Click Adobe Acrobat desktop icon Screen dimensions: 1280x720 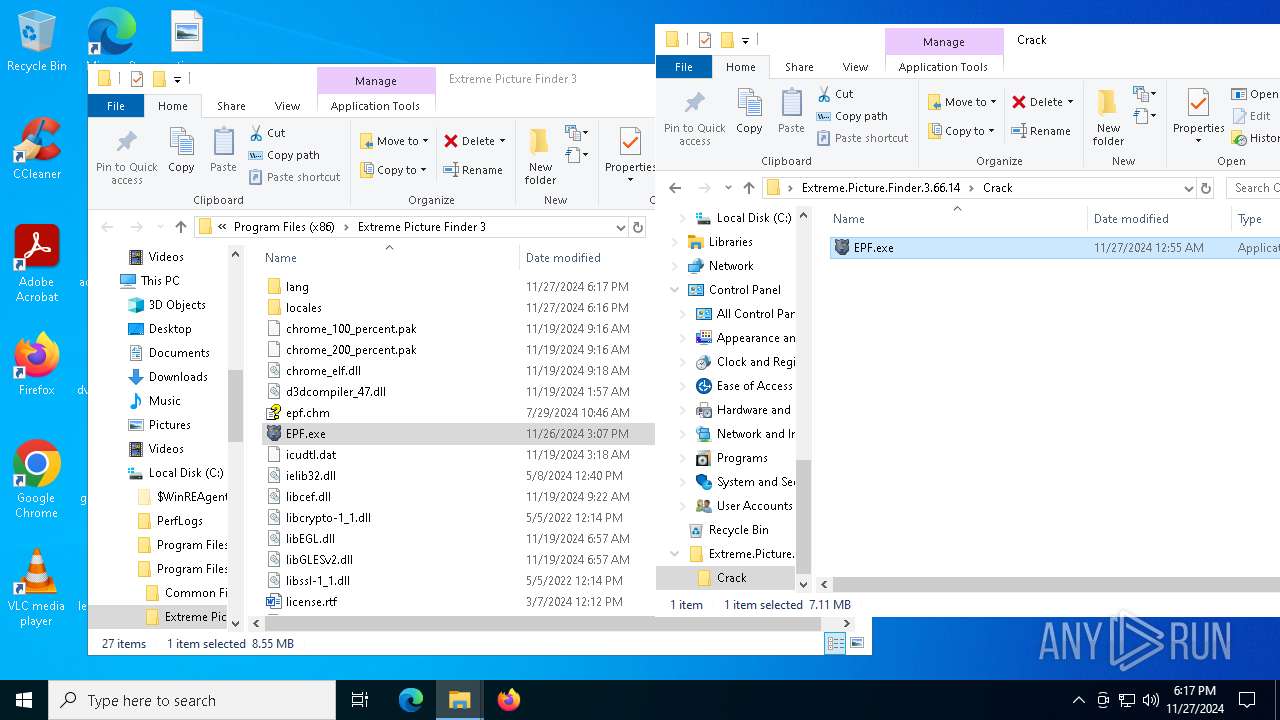click(x=36, y=263)
